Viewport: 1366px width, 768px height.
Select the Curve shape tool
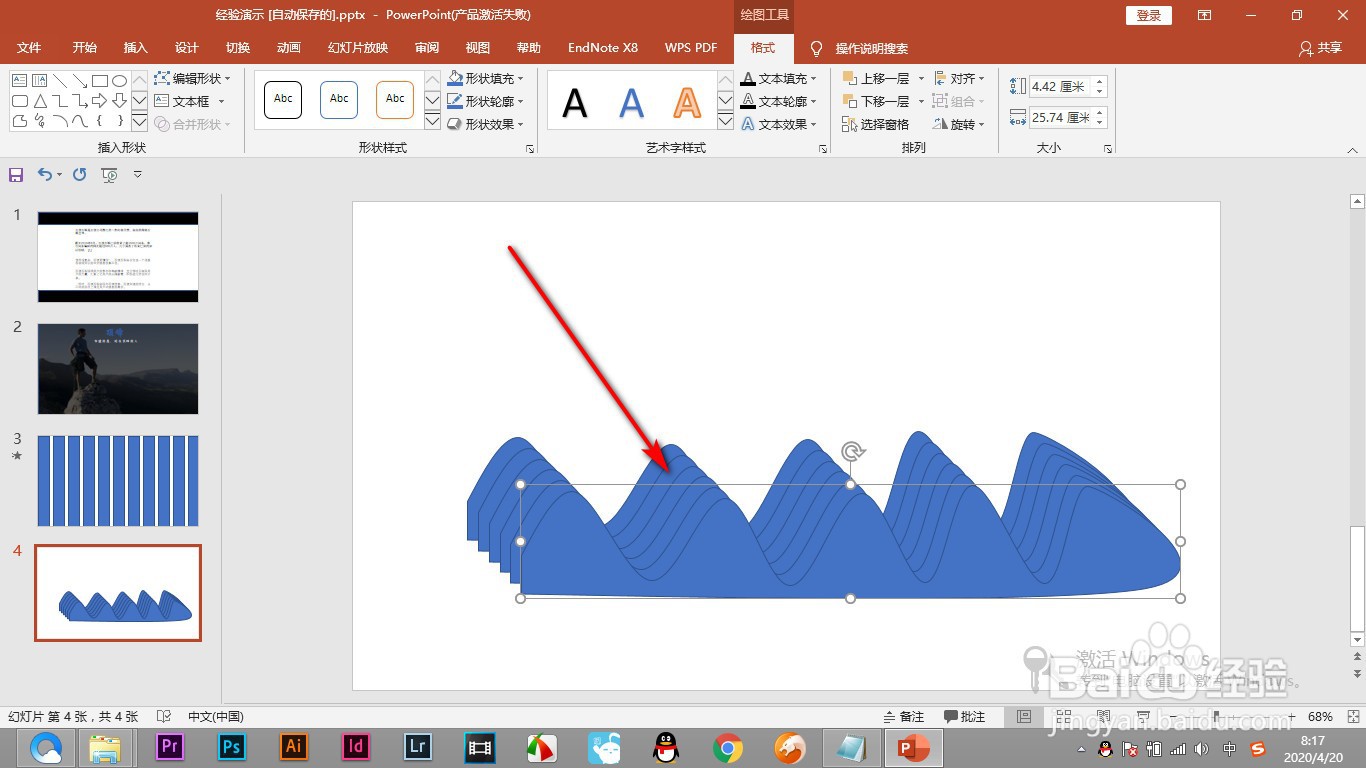click(x=80, y=121)
